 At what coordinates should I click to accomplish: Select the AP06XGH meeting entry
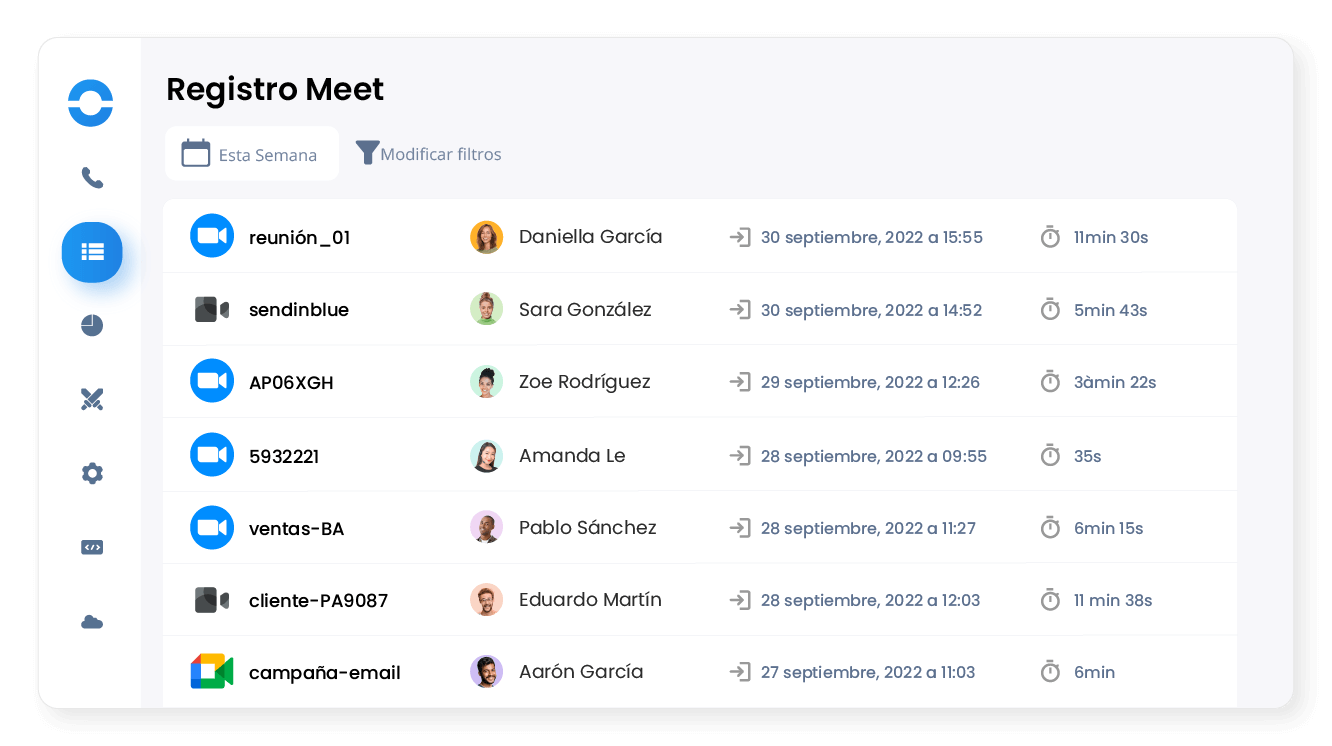click(x=291, y=382)
